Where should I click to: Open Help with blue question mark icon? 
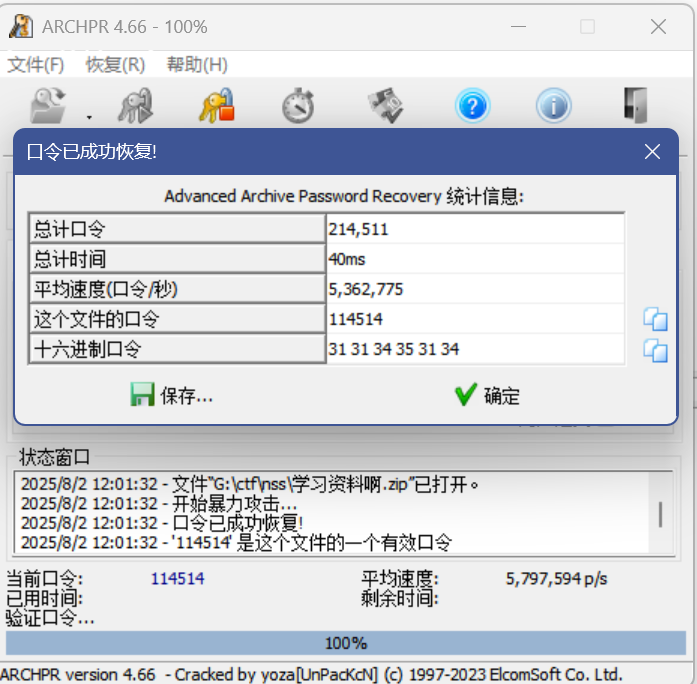[x=471, y=105]
